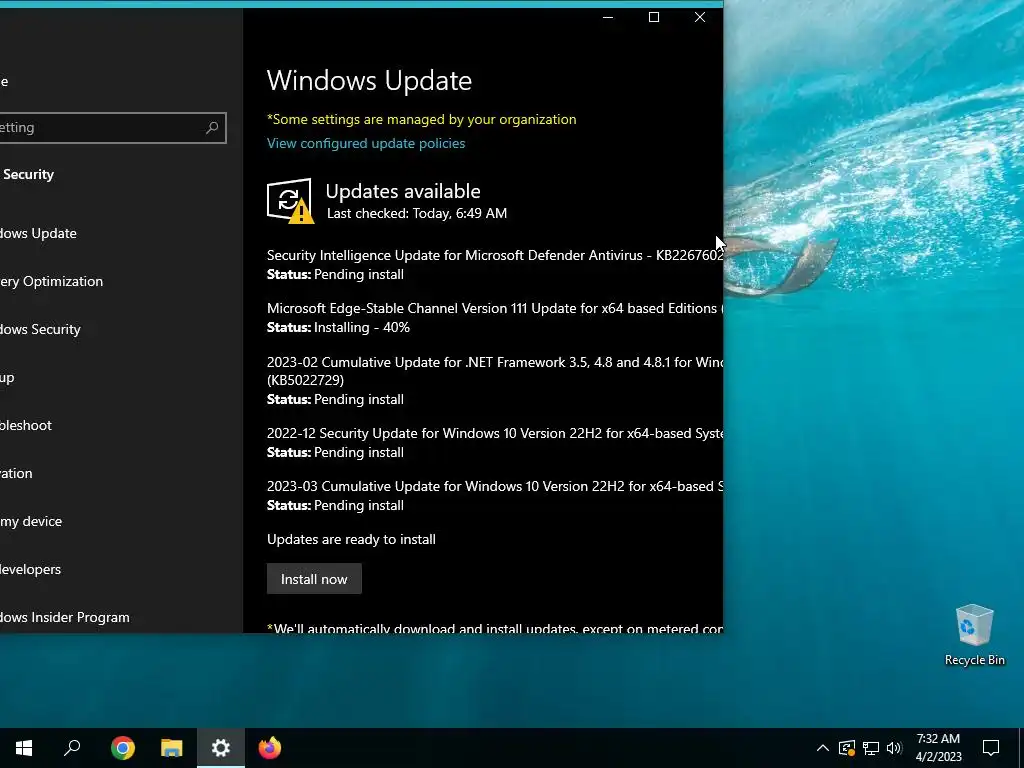This screenshot has width=1024, height=768.
Task: Click the Security section header in sidebar
Action: [x=28, y=174]
